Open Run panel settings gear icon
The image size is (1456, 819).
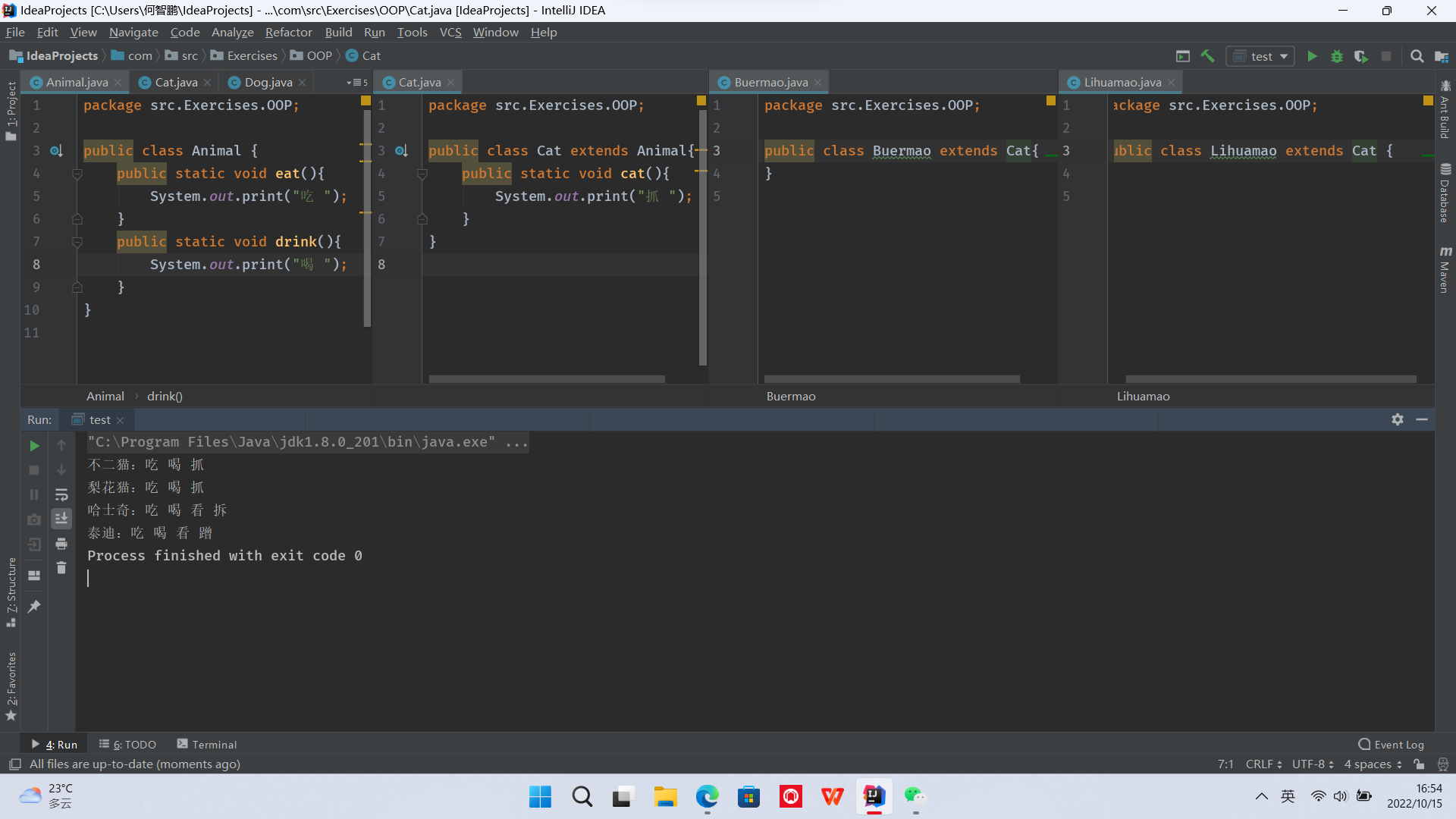coord(1398,419)
